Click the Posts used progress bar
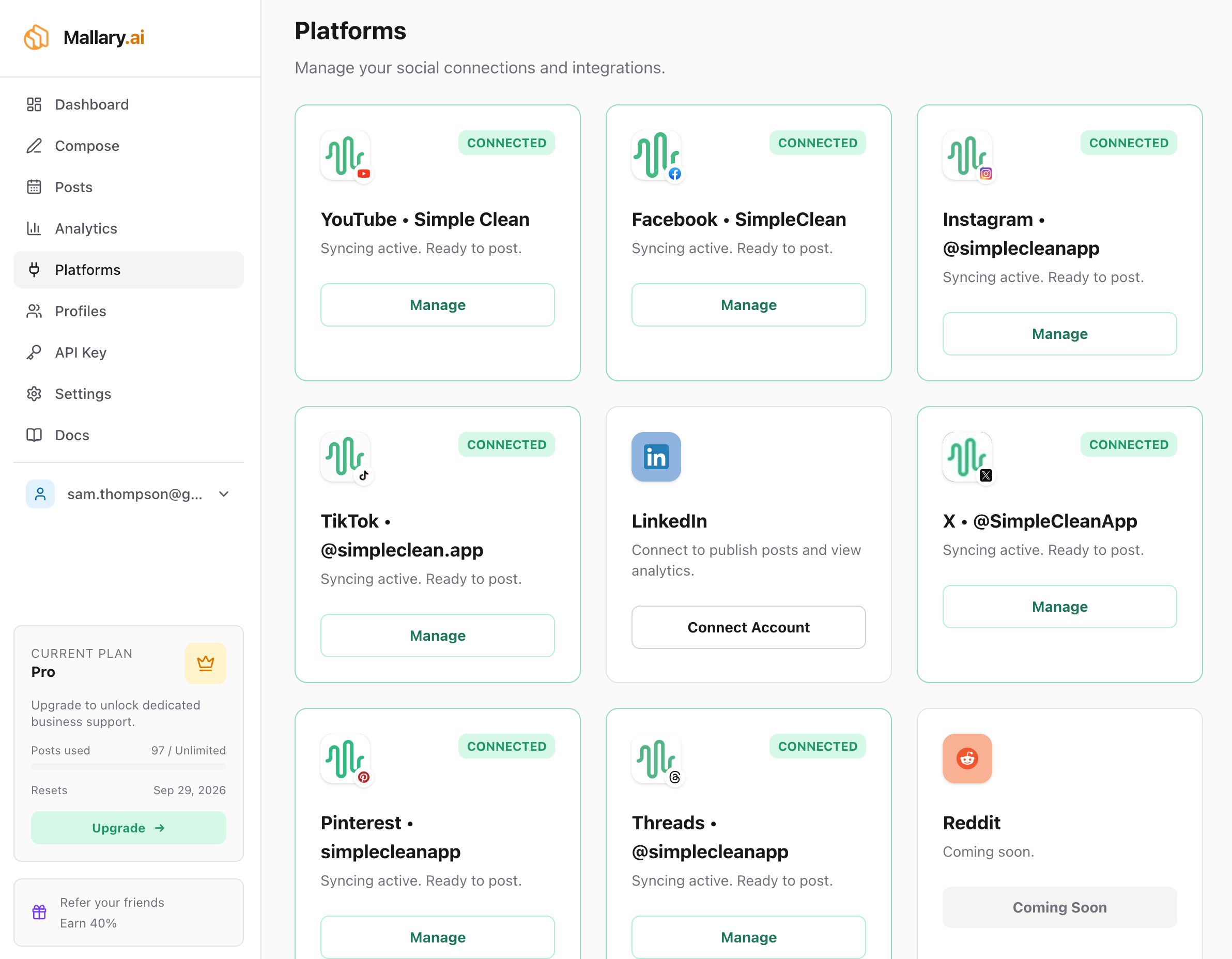1232x959 pixels. pyautogui.click(x=129, y=767)
